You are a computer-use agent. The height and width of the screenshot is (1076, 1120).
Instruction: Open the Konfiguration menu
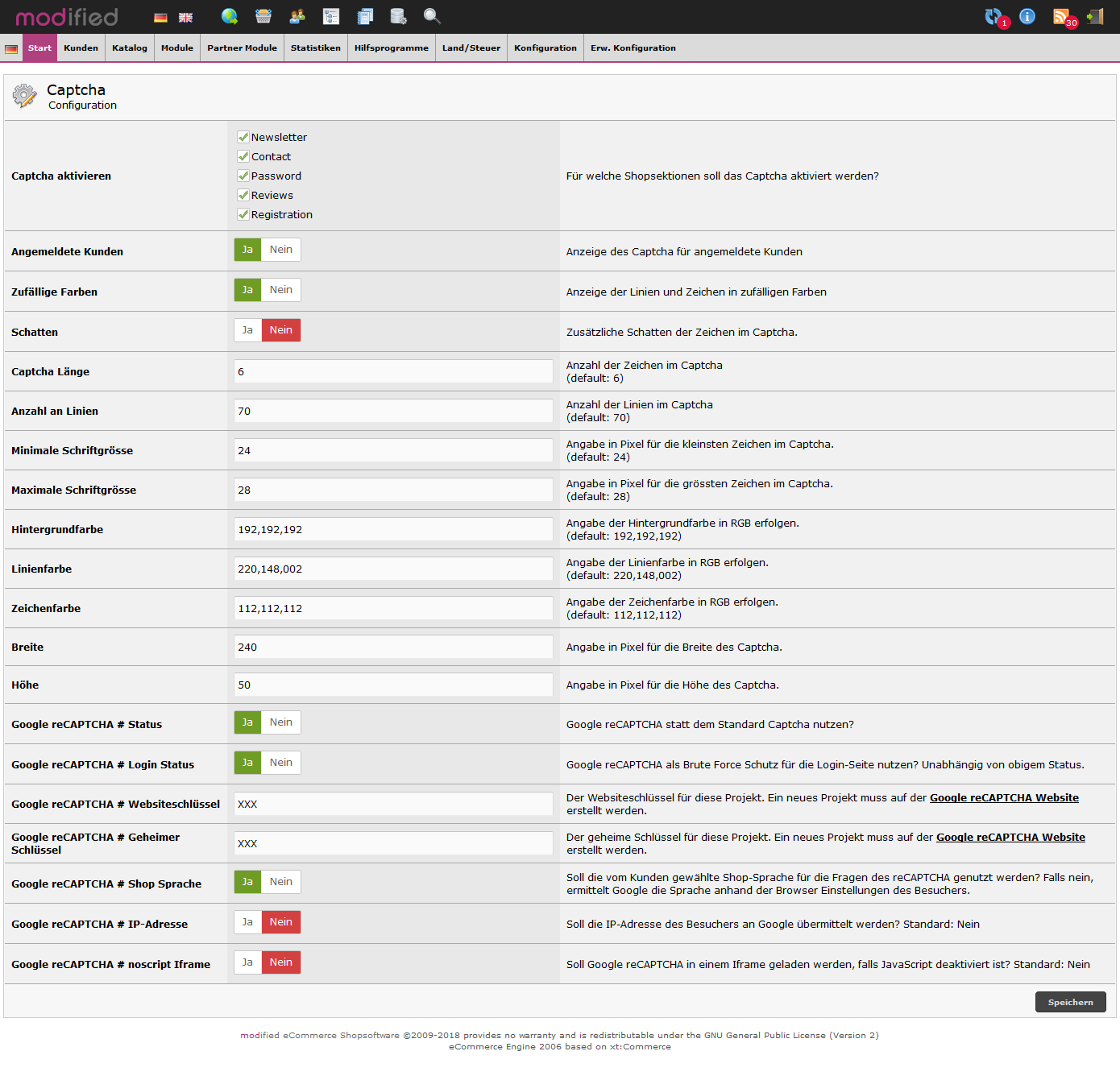[545, 48]
